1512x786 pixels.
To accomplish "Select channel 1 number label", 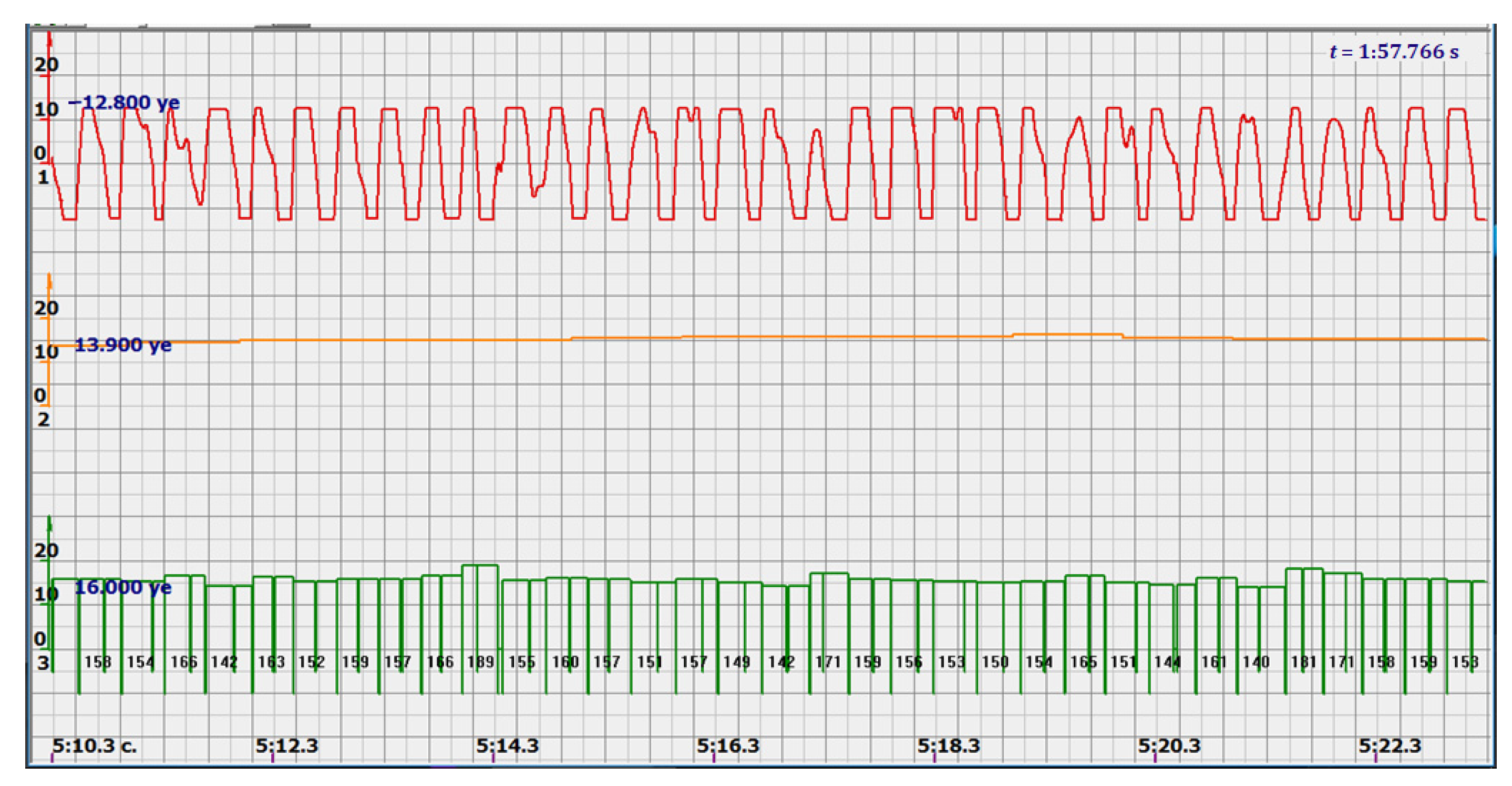I will (43, 177).
